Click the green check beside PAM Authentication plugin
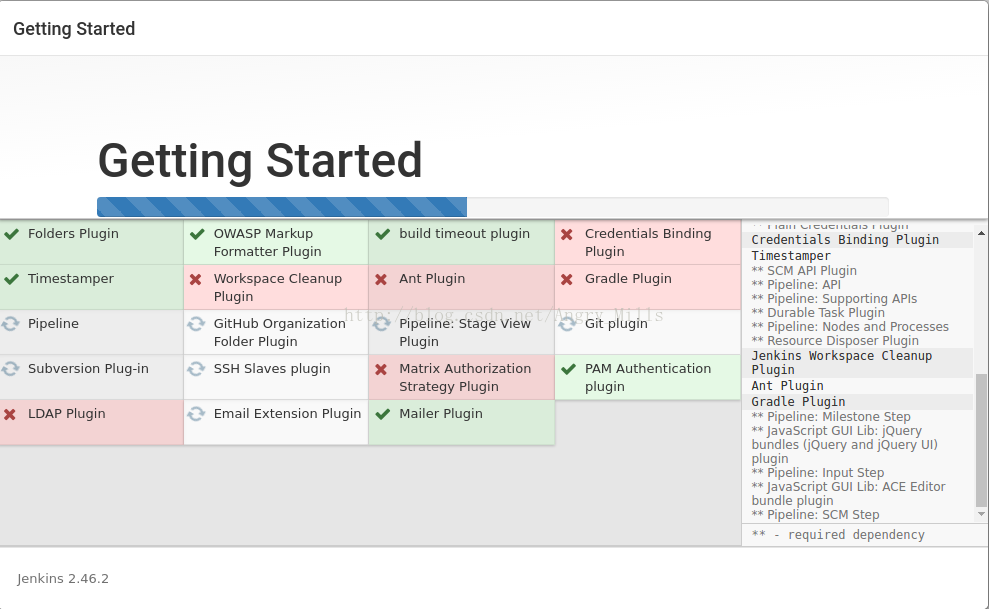The image size is (989, 609). [568, 369]
